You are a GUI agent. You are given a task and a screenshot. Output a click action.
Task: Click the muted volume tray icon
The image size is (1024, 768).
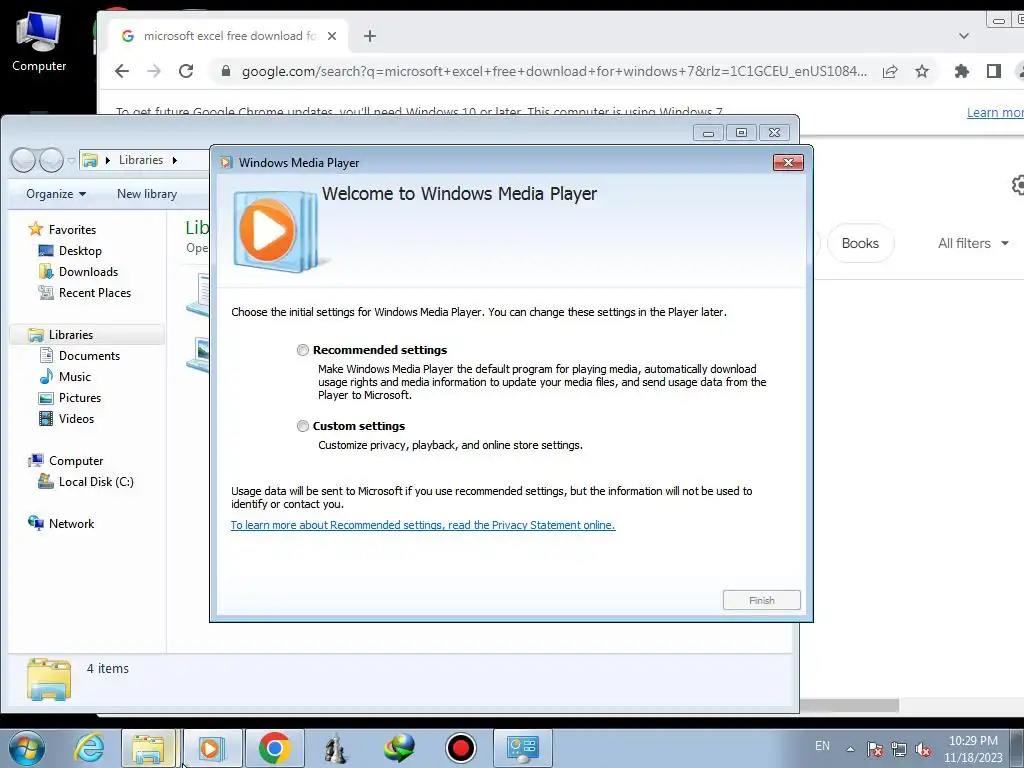coord(923,749)
